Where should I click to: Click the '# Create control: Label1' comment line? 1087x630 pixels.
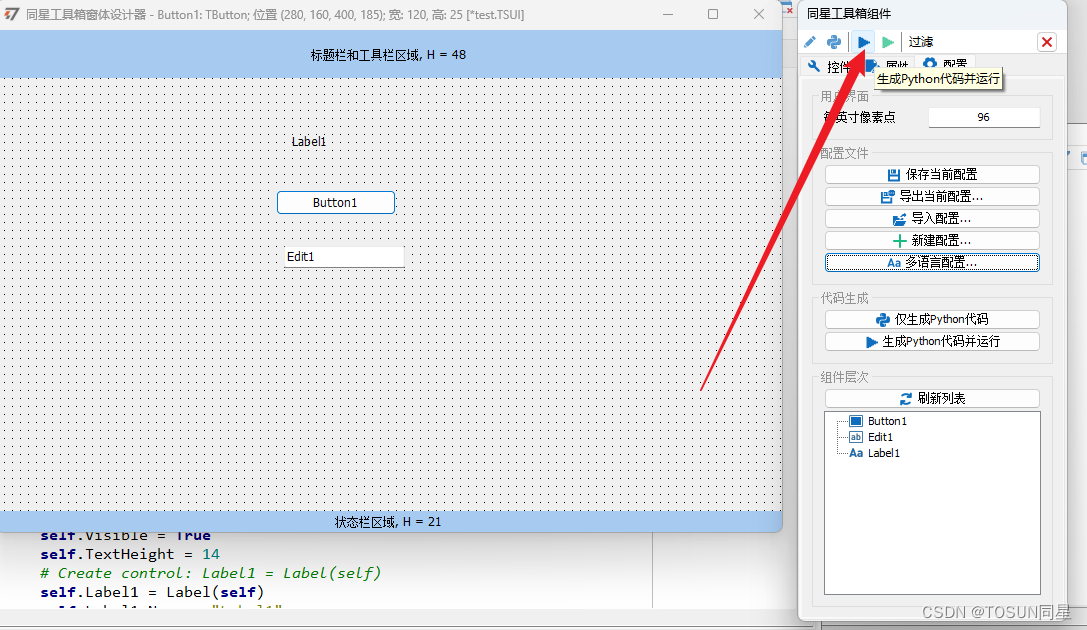(210, 573)
